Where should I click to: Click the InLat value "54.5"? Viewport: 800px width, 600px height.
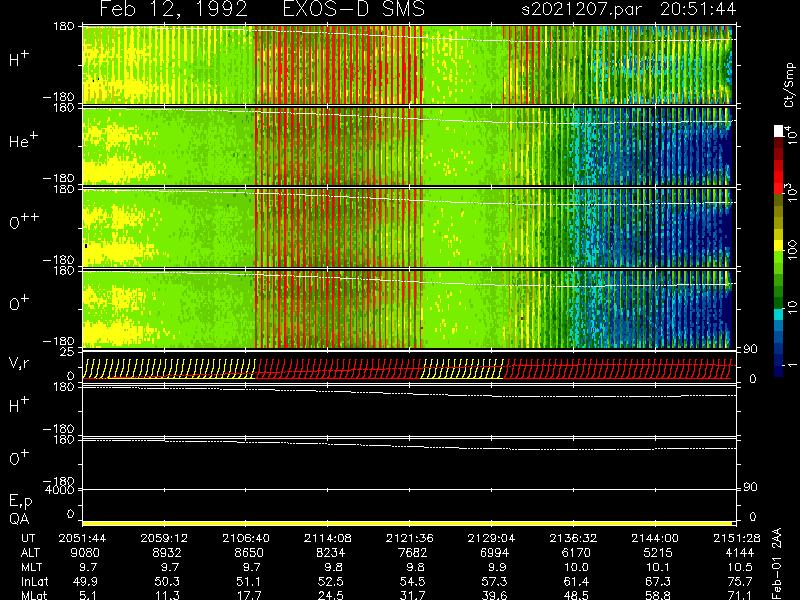pyautogui.click(x=412, y=582)
